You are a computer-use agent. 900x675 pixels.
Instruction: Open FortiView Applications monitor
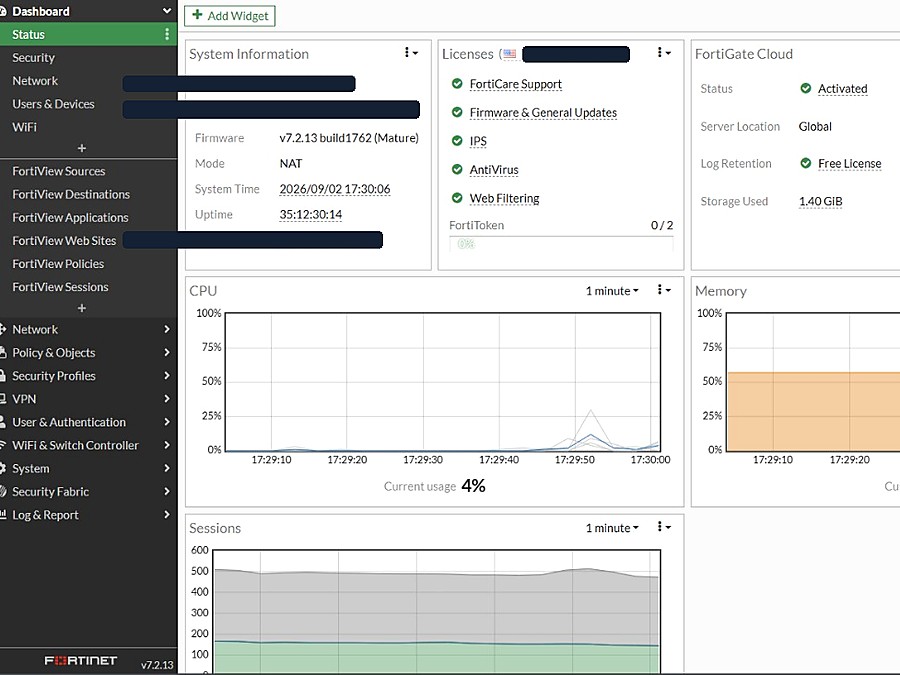point(71,218)
